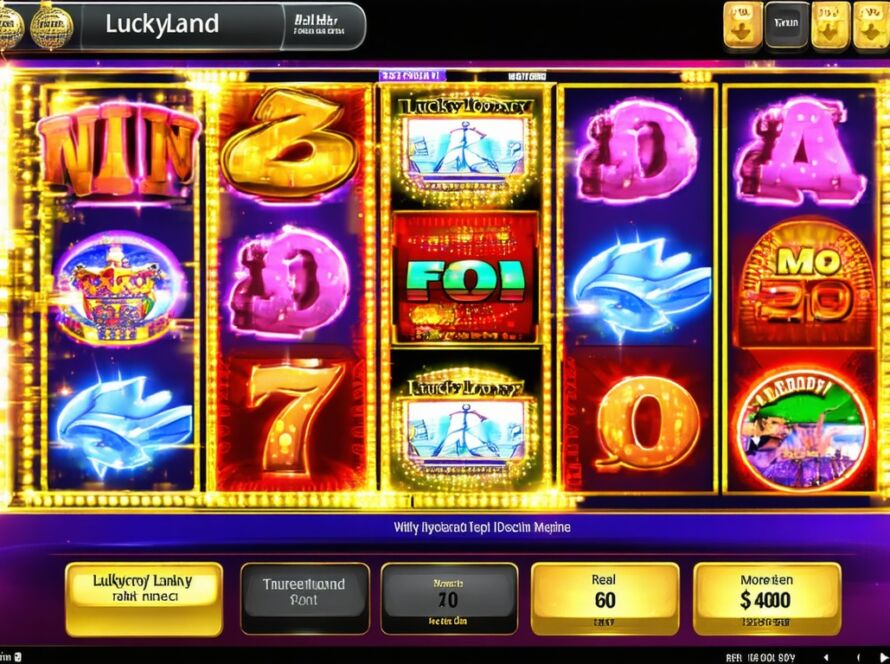The width and height of the screenshot is (890, 664).
Task: Click the third gold down-arrow button top right
Action: tap(872, 25)
